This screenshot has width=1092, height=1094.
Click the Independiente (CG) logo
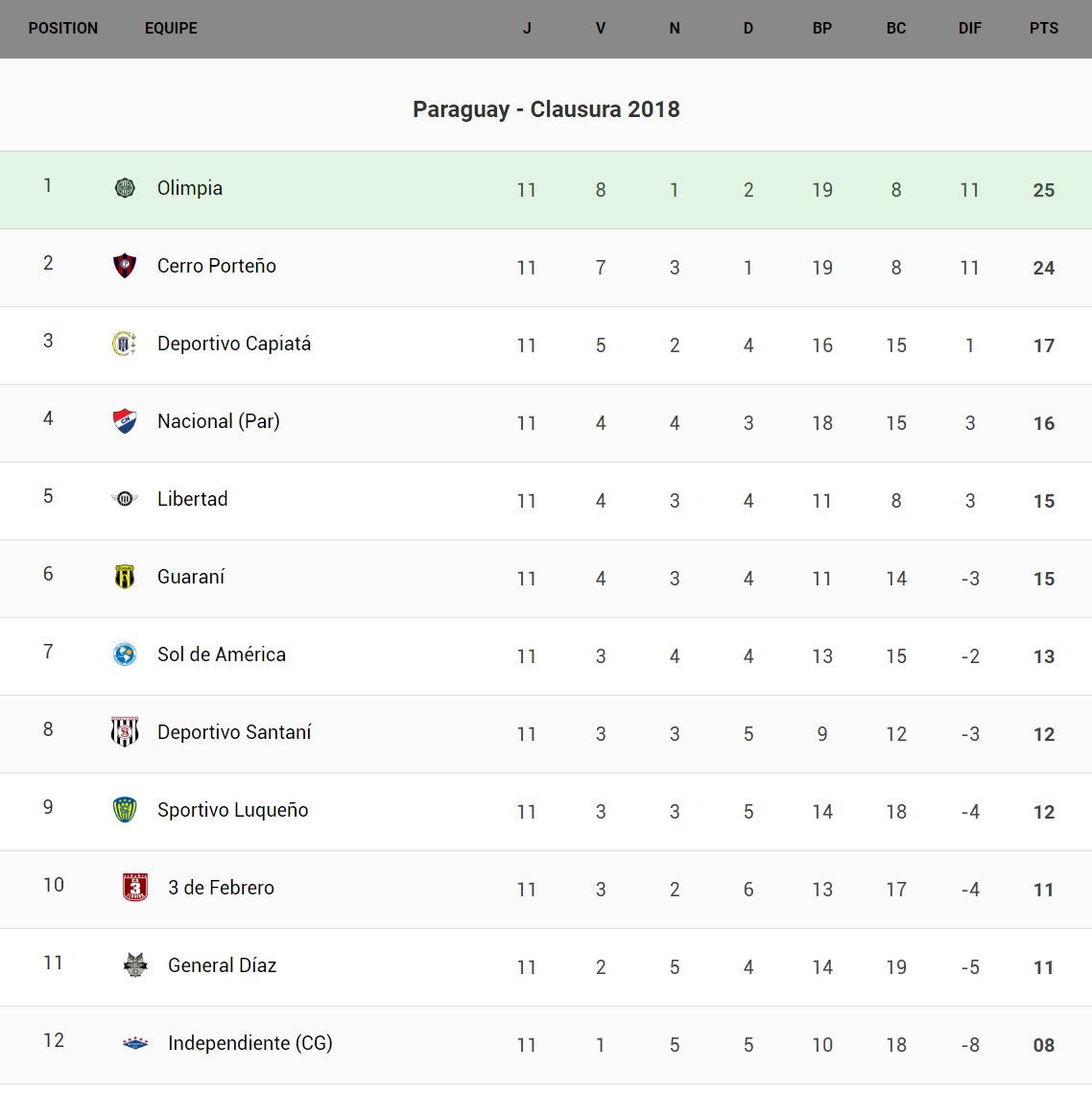[x=135, y=1043]
